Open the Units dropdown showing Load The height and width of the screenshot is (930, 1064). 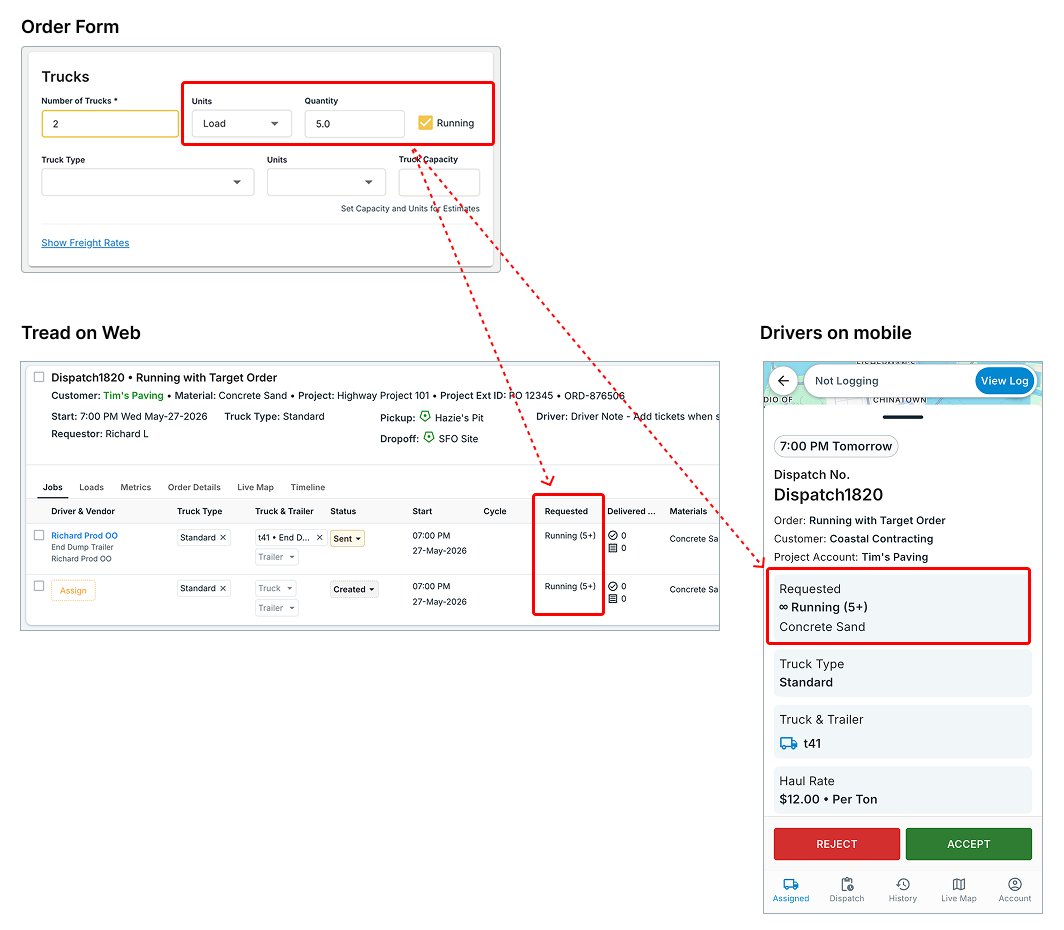tap(242, 123)
